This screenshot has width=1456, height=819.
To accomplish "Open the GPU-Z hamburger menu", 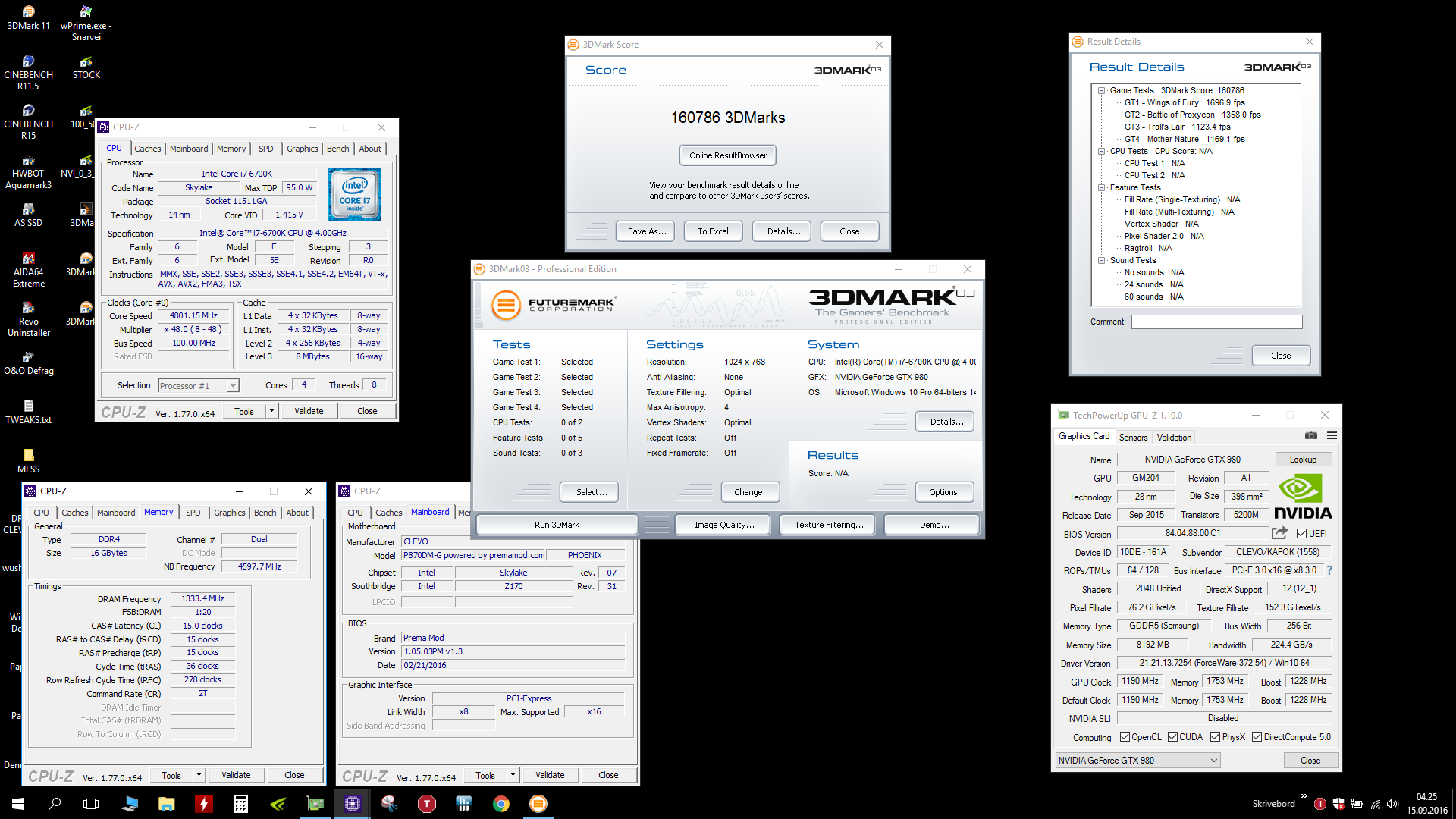I will (x=1332, y=436).
